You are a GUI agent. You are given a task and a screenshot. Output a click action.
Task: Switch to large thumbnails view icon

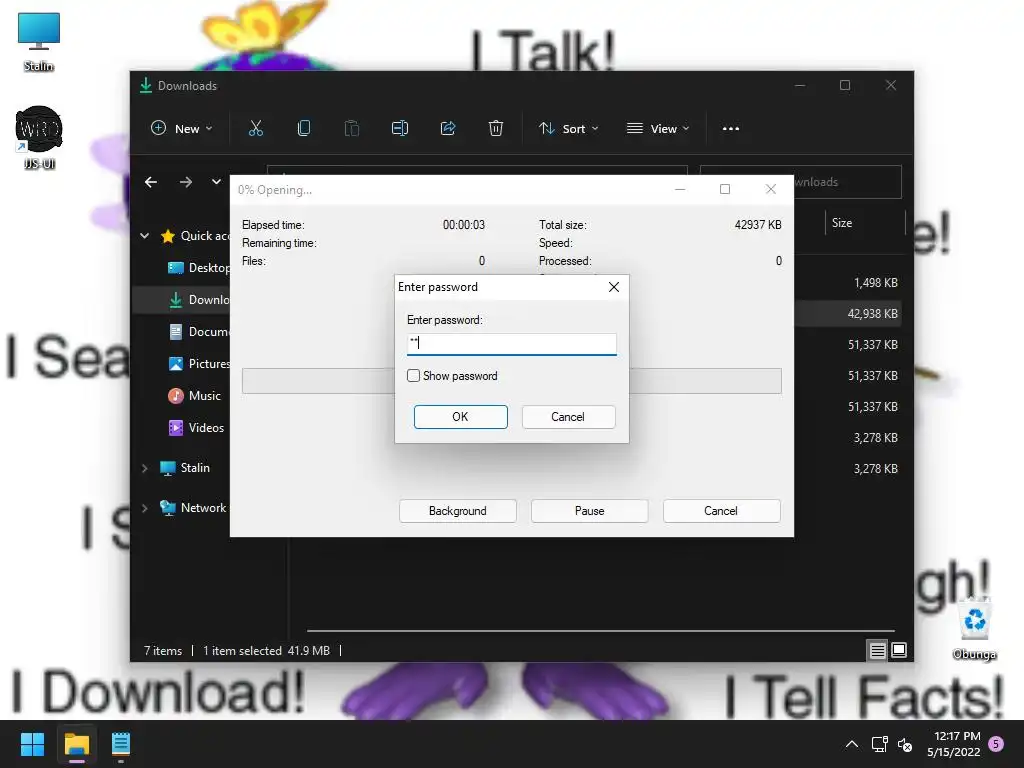899,650
